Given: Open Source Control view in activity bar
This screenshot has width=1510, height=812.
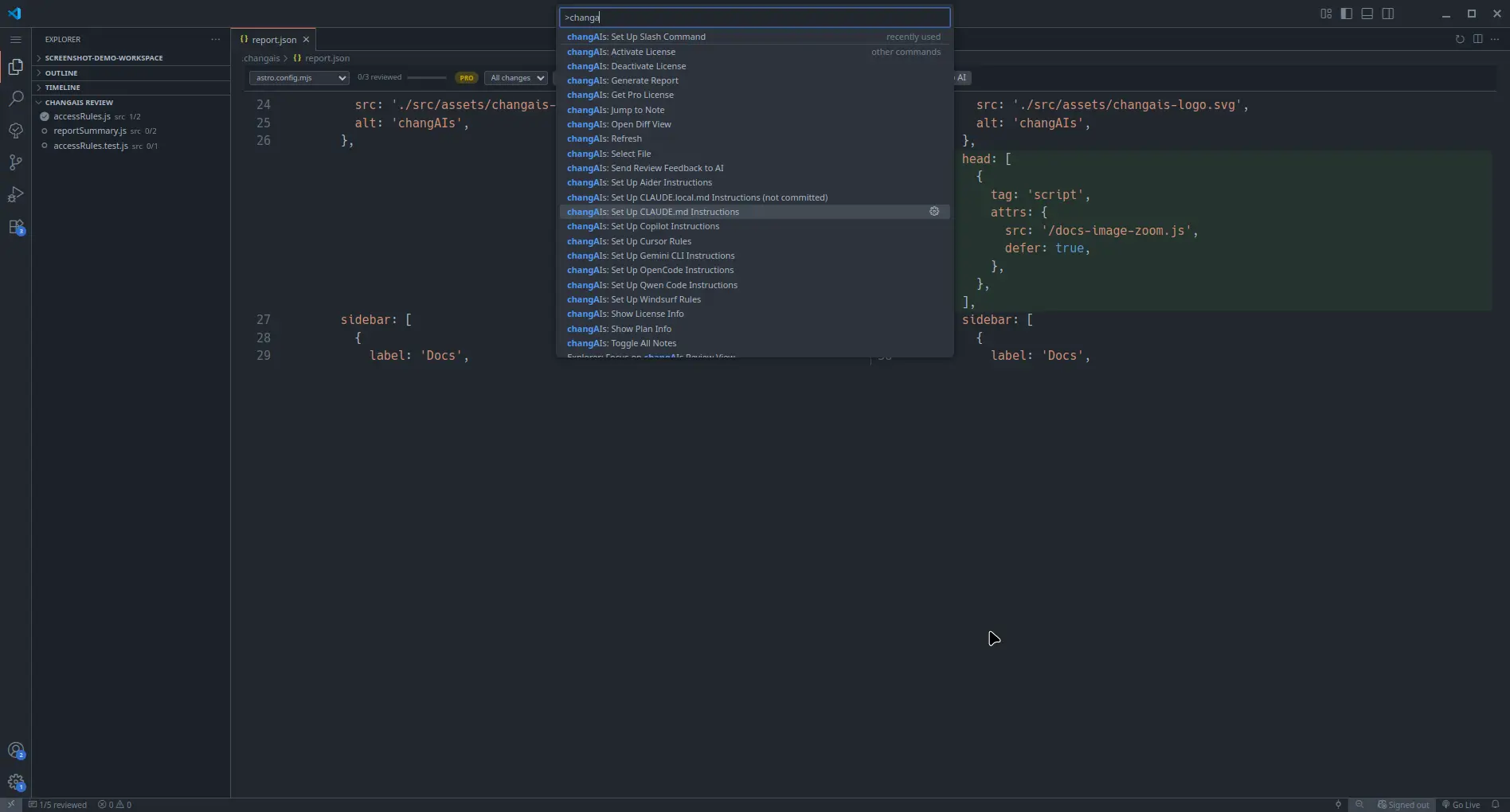Looking at the screenshot, I should (15, 162).
